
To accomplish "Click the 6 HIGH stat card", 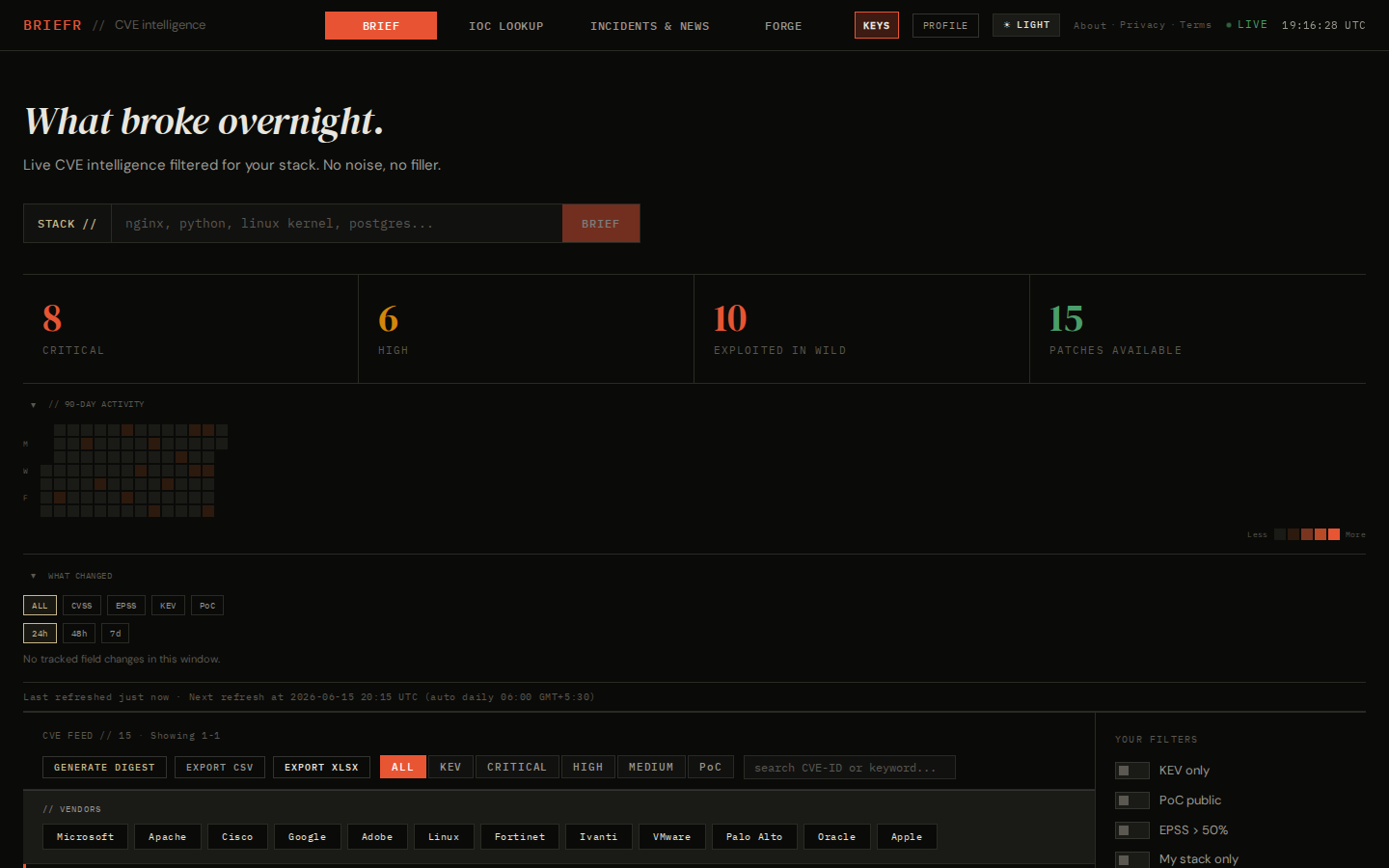I will click(526, 329).
